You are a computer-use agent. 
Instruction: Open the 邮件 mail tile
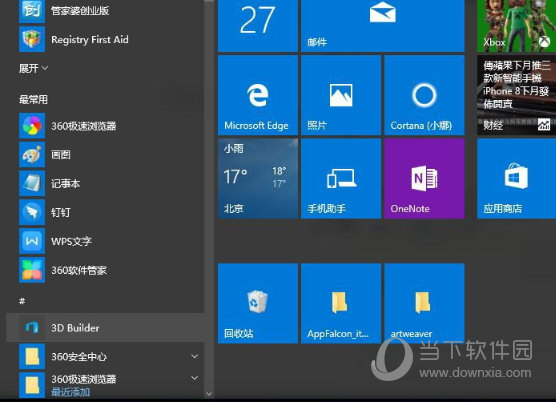(383, 26)
